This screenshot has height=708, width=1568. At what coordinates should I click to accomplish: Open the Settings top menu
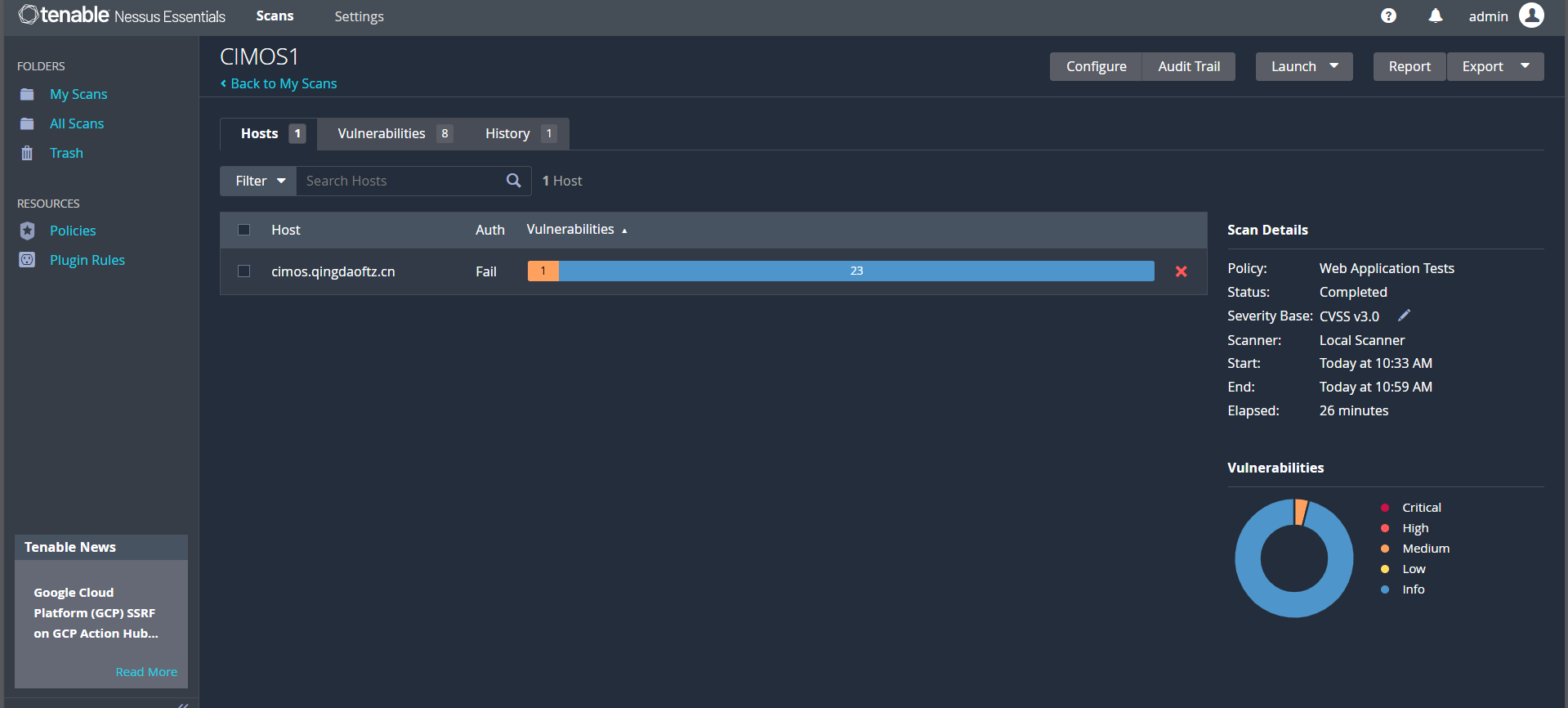(359, 16)
